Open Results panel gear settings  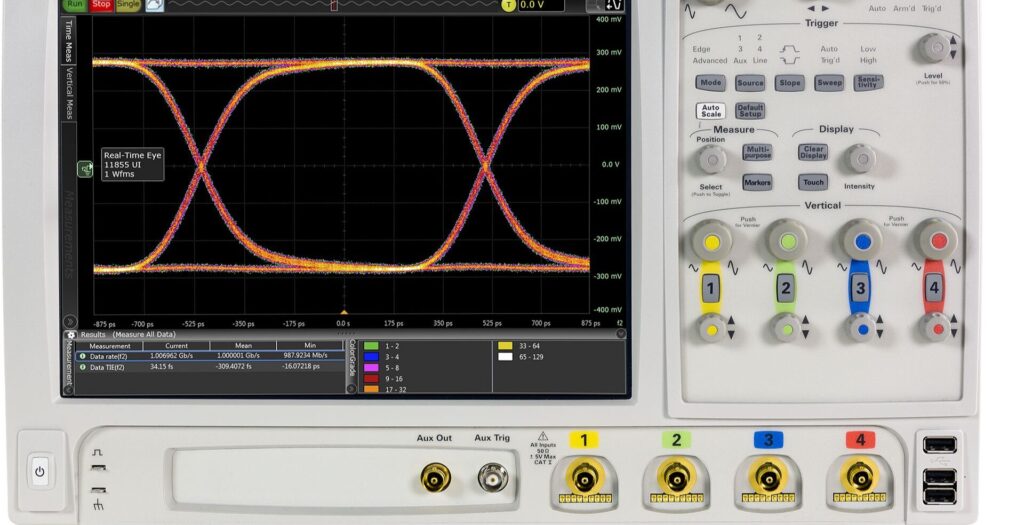pos(71,334)
